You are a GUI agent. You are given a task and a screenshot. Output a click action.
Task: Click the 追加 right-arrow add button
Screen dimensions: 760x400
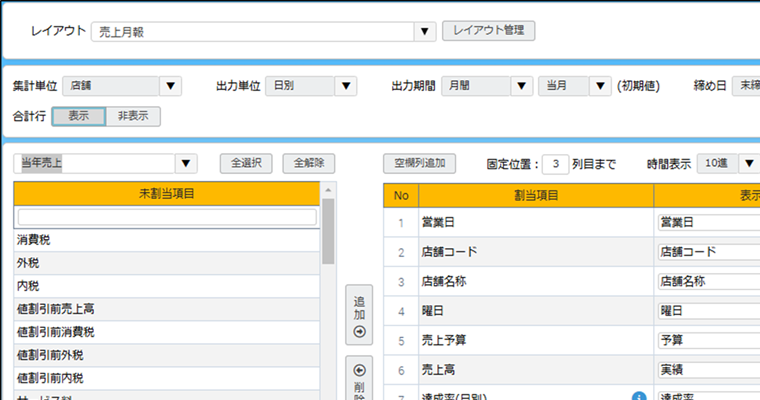point(360,315)
